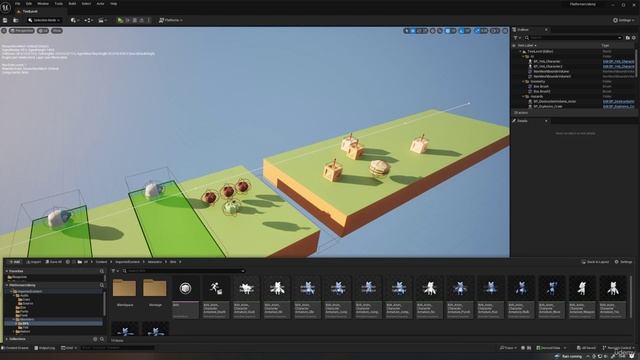Viewport: 640px width, 360px height.
Task: Toggle world/local coordinate space icon
Action: coord(433,31)
